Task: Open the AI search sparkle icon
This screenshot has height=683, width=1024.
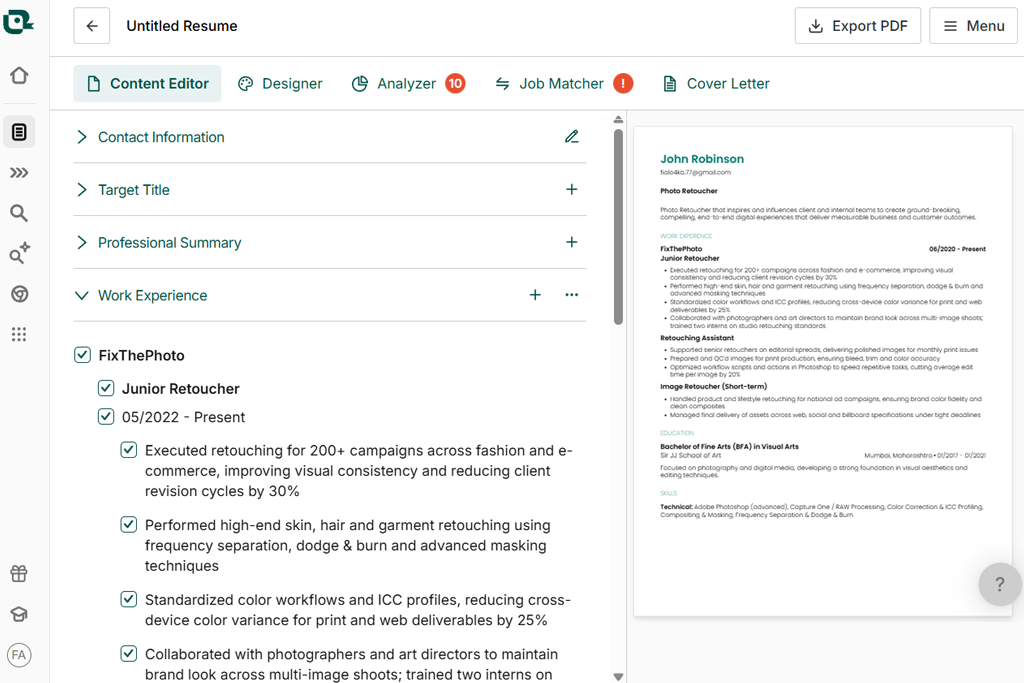Action: tap(19, 253)
